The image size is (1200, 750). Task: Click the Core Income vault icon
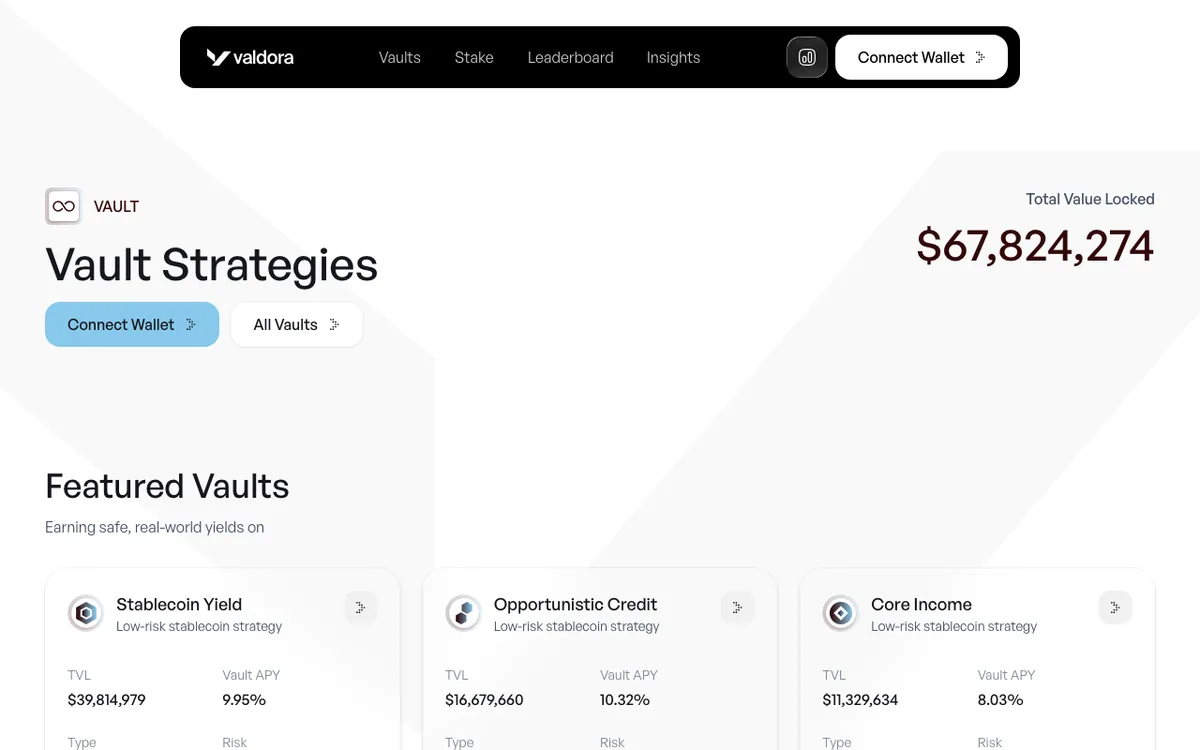tap(841, 613)
